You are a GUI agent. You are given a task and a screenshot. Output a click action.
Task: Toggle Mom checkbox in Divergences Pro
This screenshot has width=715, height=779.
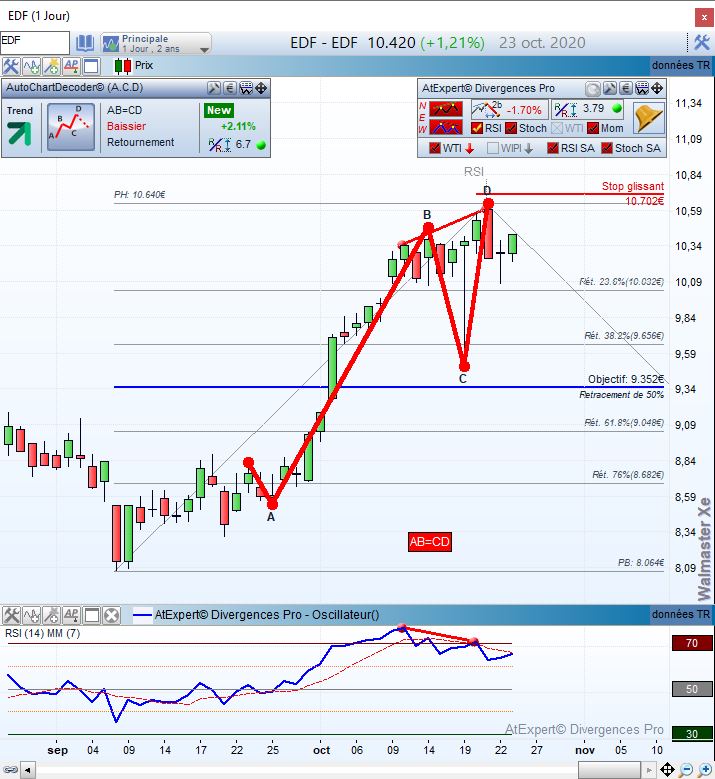click(593, 128)
